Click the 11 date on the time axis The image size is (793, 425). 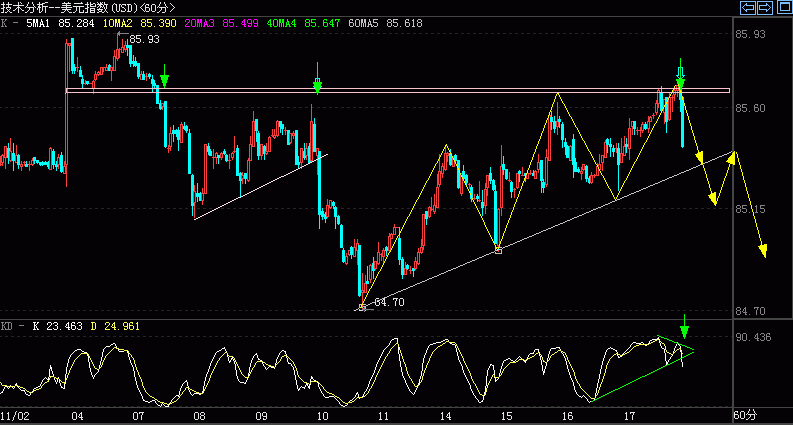(x=384, y=416)
